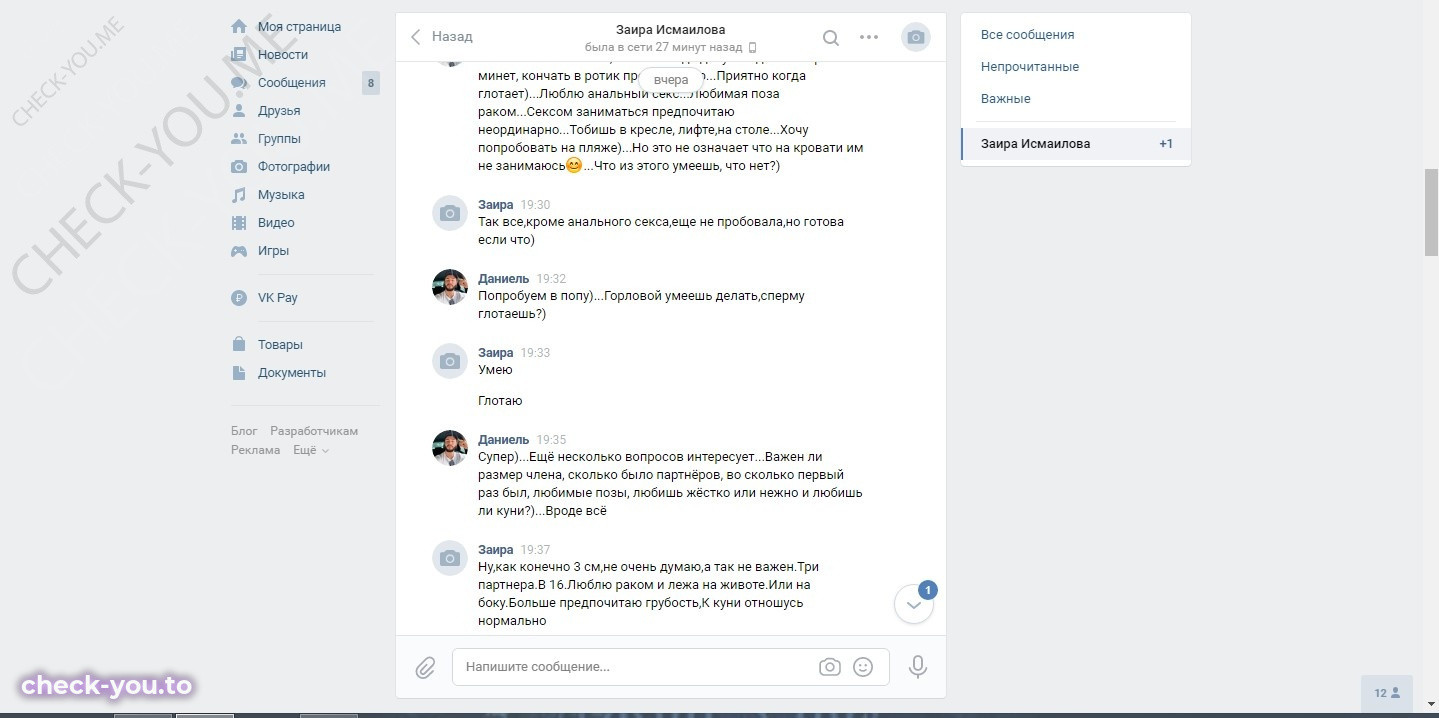Image resolution: width=1439 pixels, height=718 pixels.
Task: Open the Разработчикам footer link
Action: click(x=314, y=431)
